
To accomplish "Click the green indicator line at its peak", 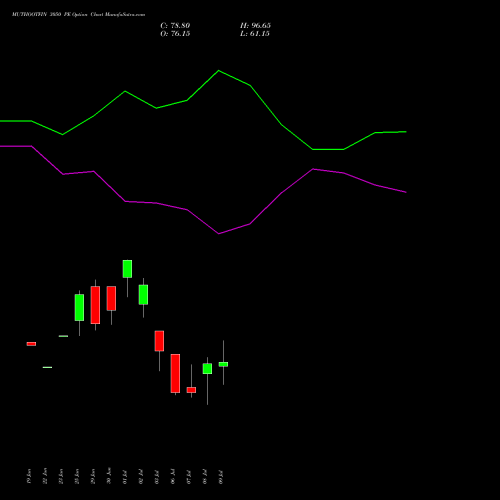I will tap(219, 71).
